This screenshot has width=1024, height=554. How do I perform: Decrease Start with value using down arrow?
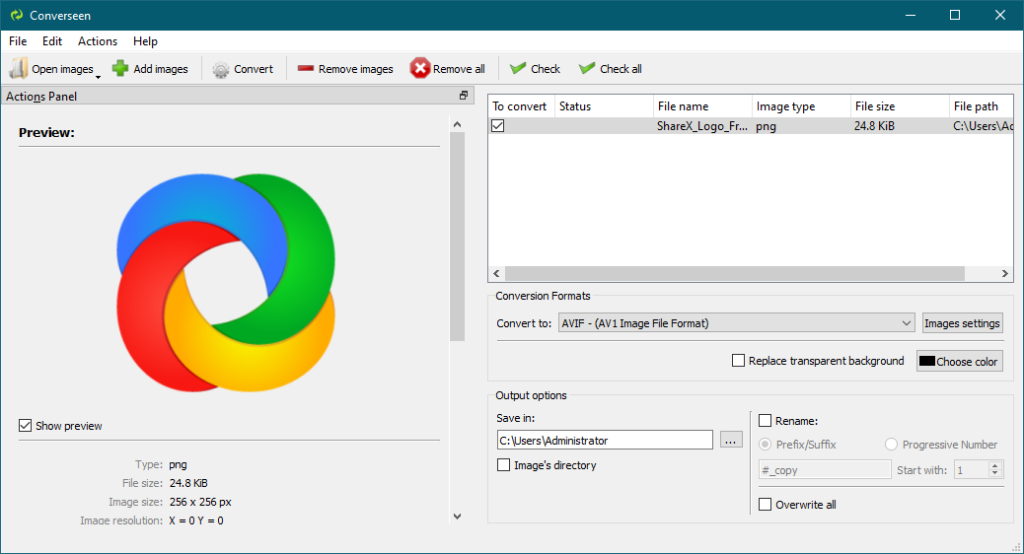[x=995, y=474]
